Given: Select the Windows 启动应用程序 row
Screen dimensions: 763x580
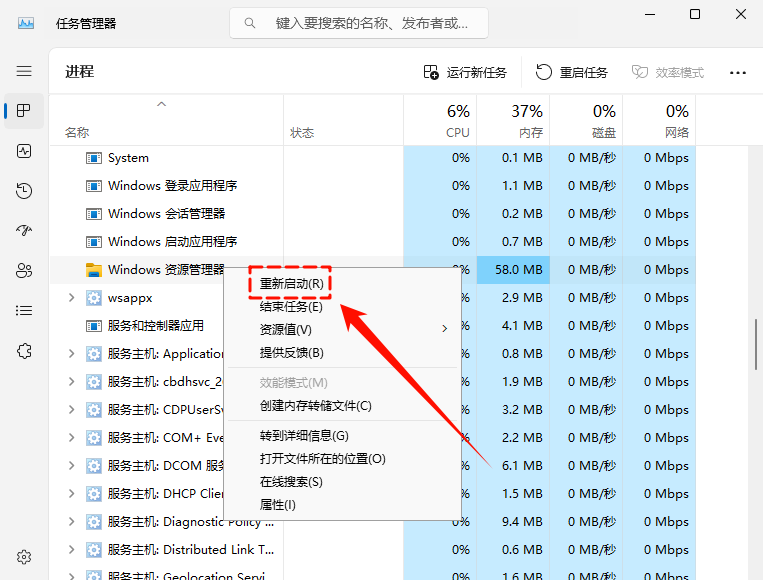Looking at the screenshot, I should [x=373, y=242].
